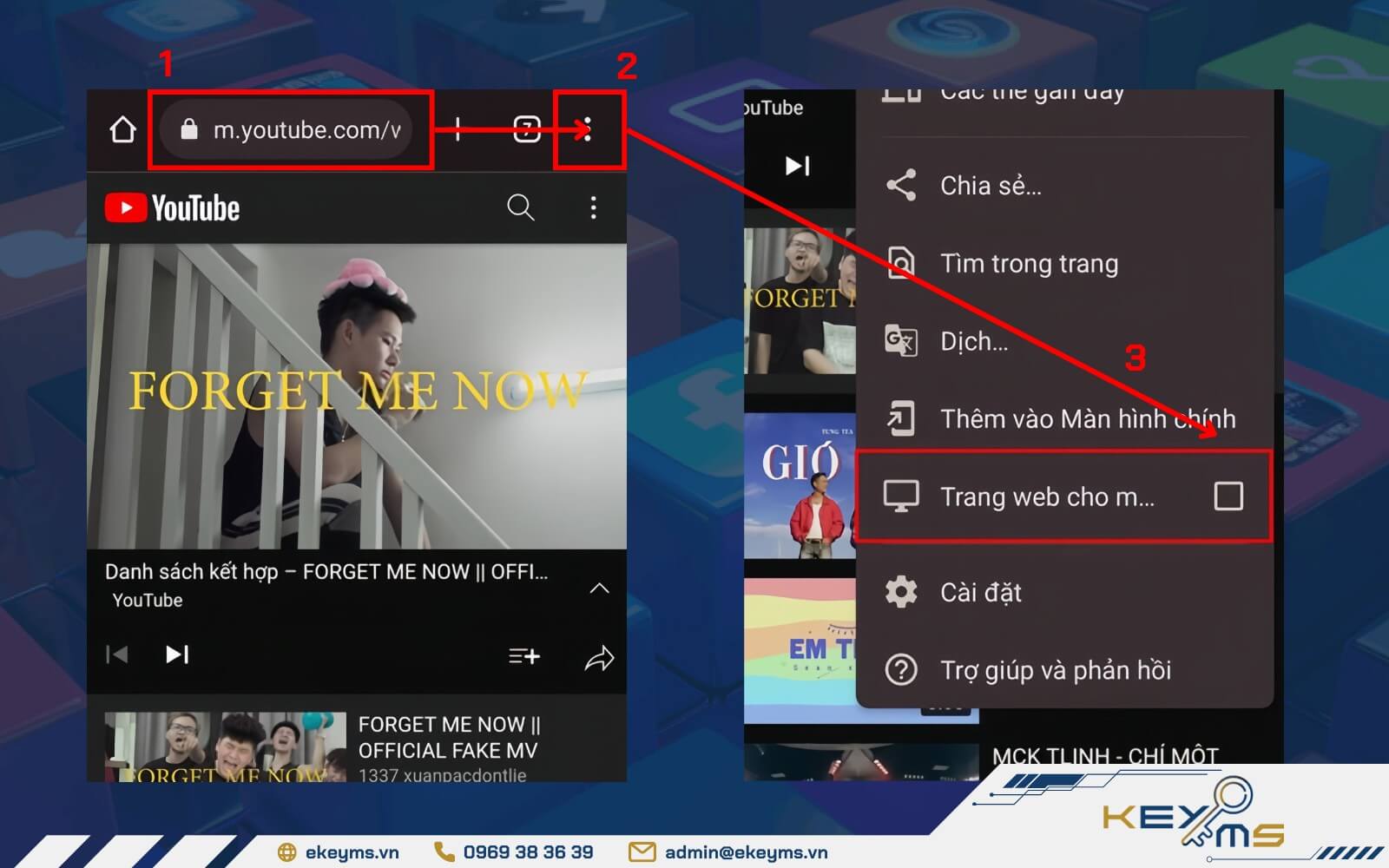Screen dimensions: 1389x868
Task: Collapse the playlist panel chevron
Action: 599,589
